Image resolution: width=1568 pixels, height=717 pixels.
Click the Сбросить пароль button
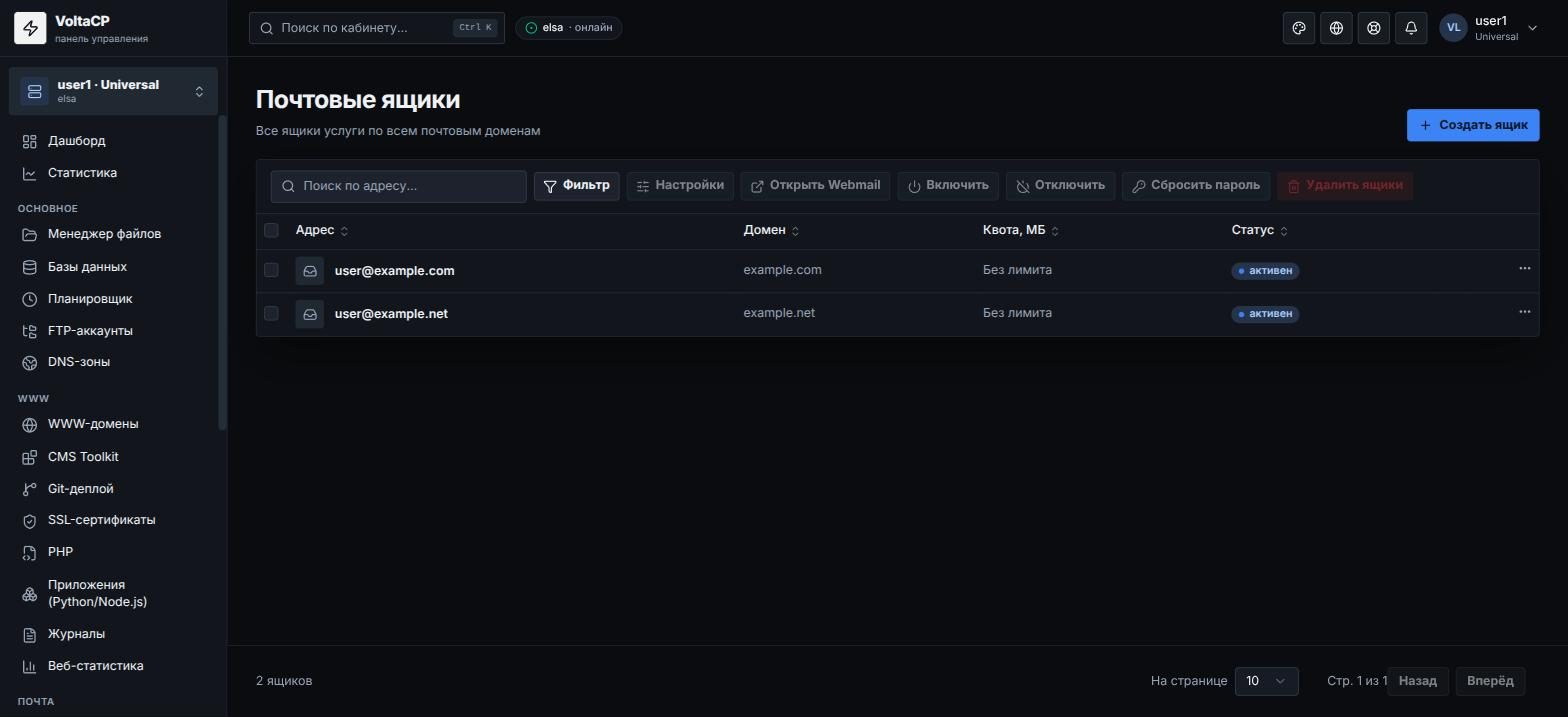1196,186
